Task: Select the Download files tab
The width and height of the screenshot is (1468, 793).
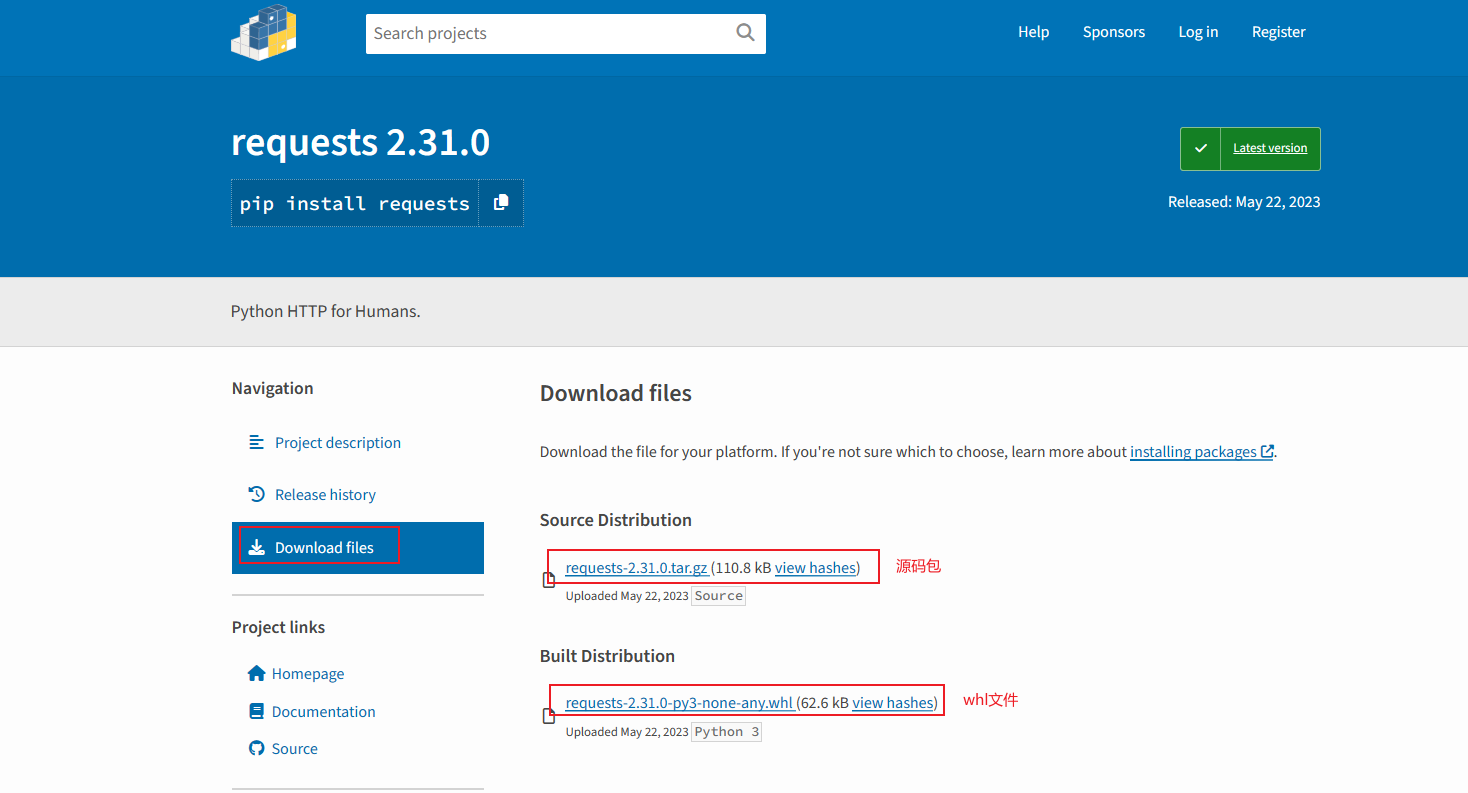Action: point(358,548)
